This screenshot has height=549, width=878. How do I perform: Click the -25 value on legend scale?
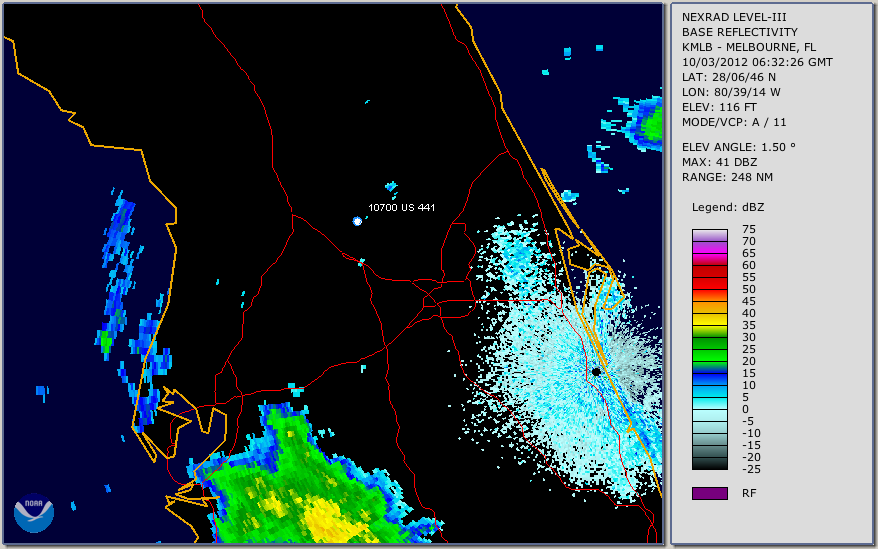[751, 469]
